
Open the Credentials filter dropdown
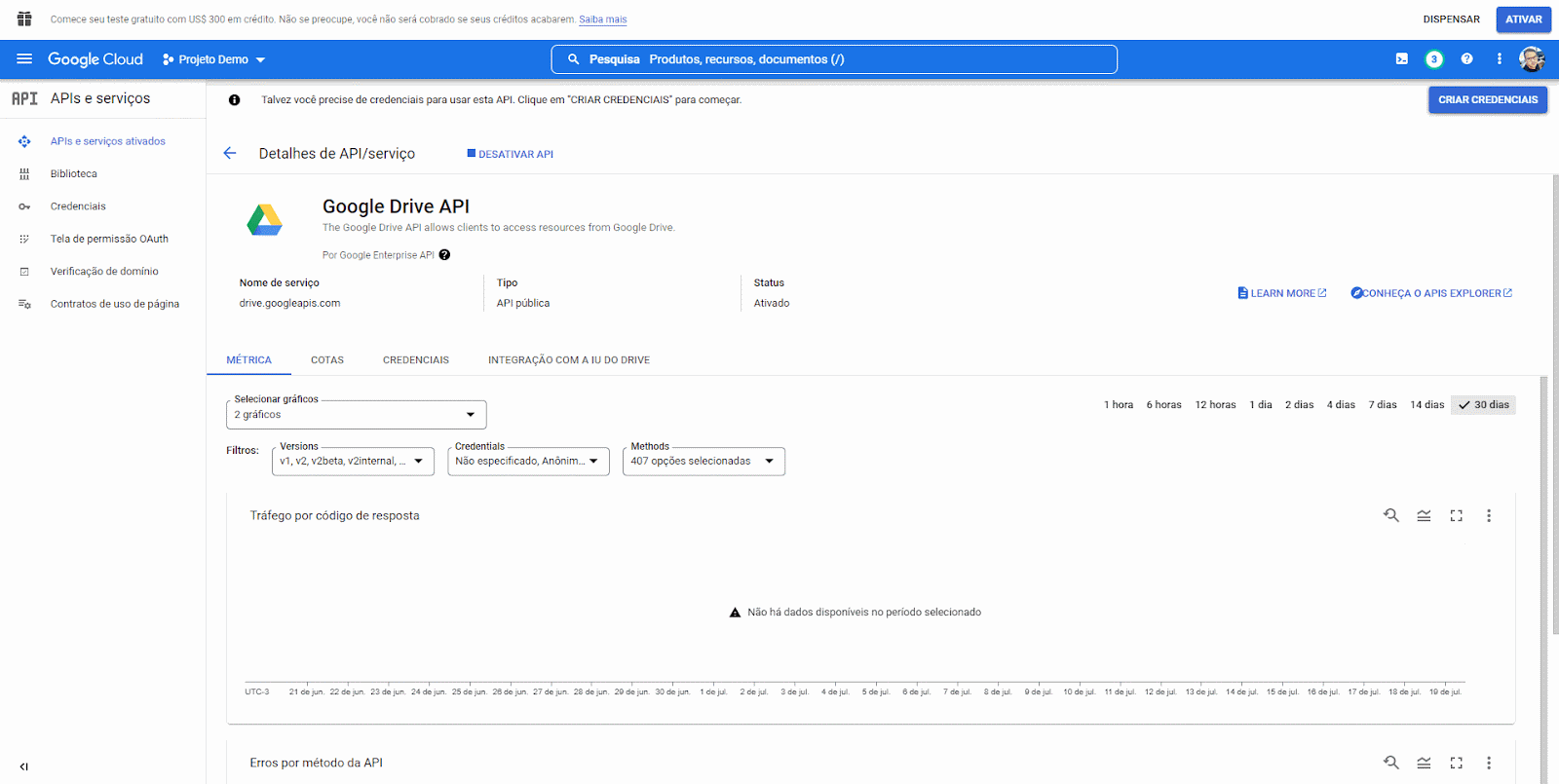coord(528,462)
